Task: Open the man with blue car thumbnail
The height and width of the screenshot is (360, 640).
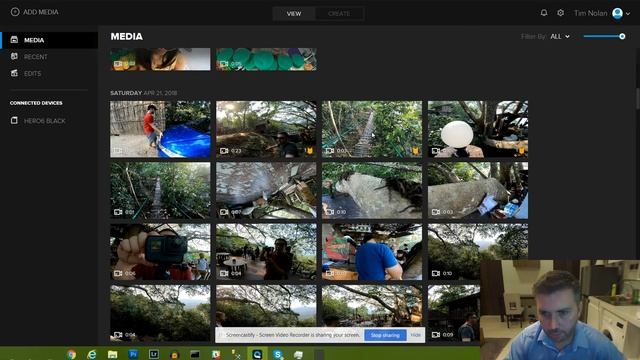Action: point(160,129)
